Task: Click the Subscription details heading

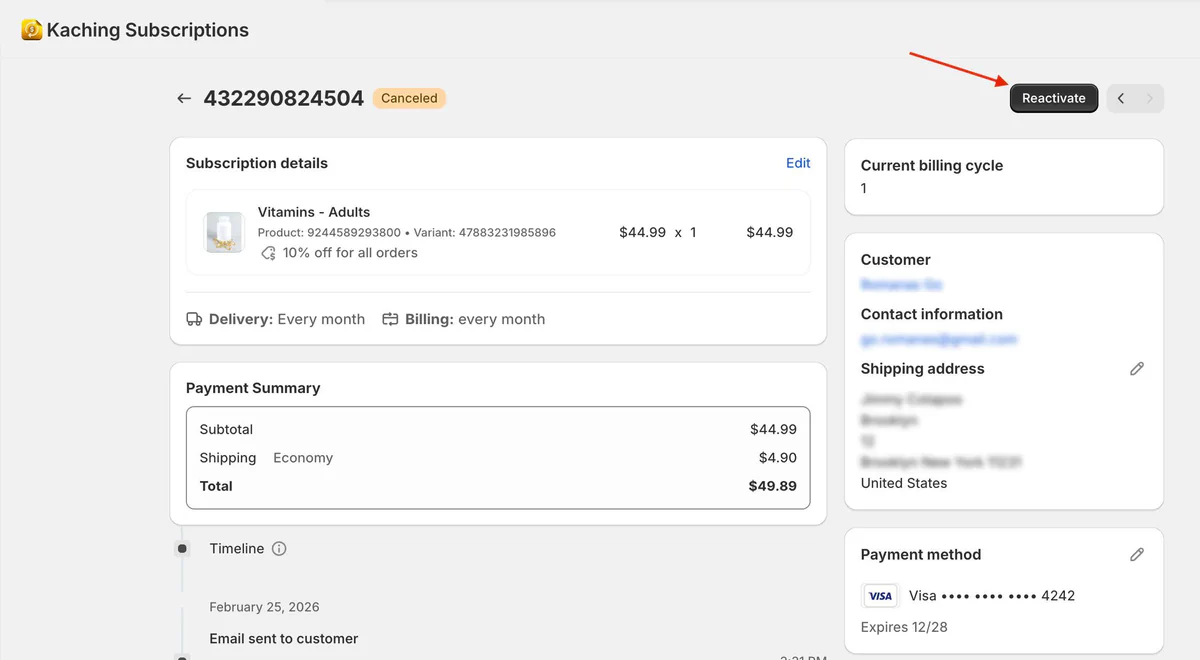Action: coord(257,163)
